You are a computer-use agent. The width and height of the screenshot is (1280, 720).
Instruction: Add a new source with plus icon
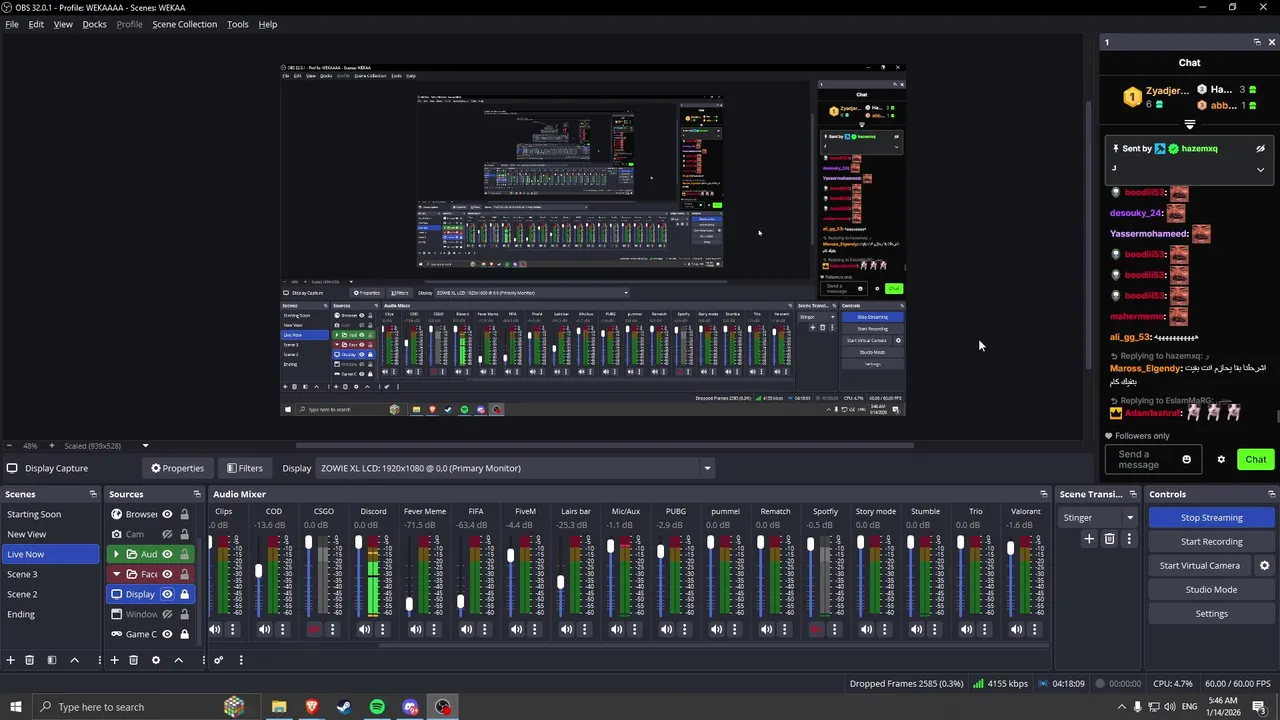point(114,660)
